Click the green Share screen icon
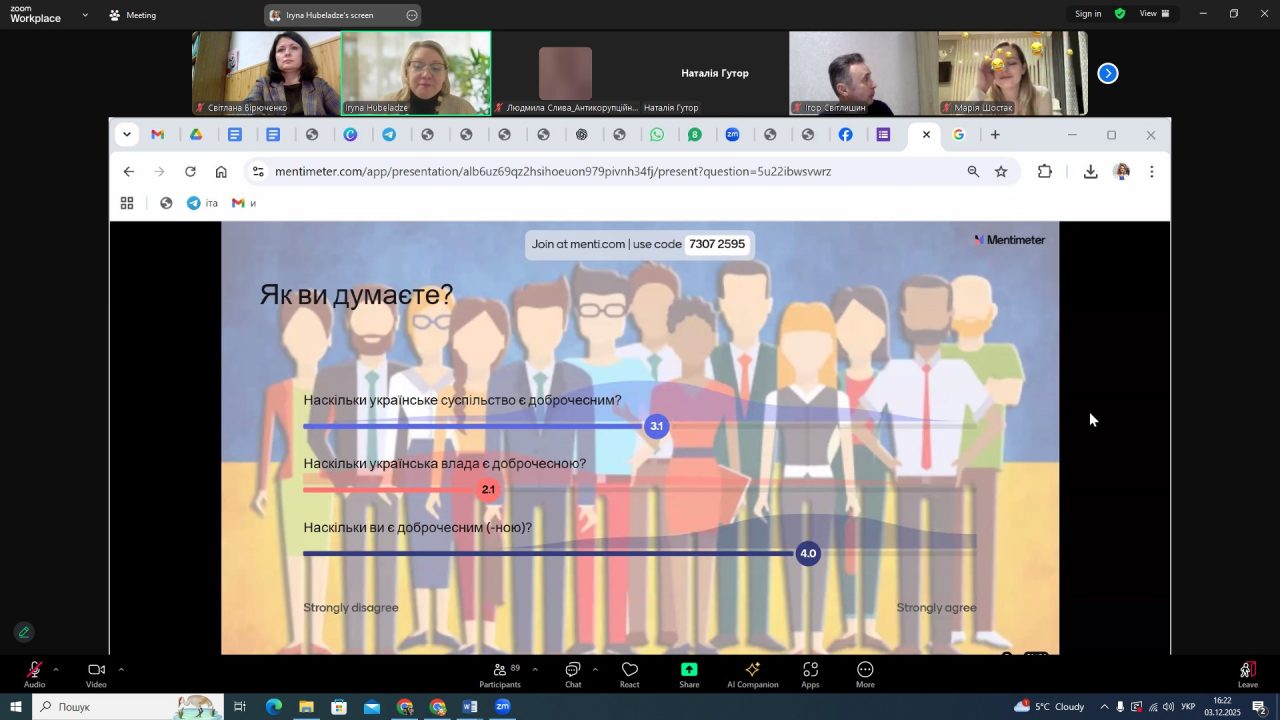The width and height of the screenshot is (1280, 720). (x=689, y=671)
